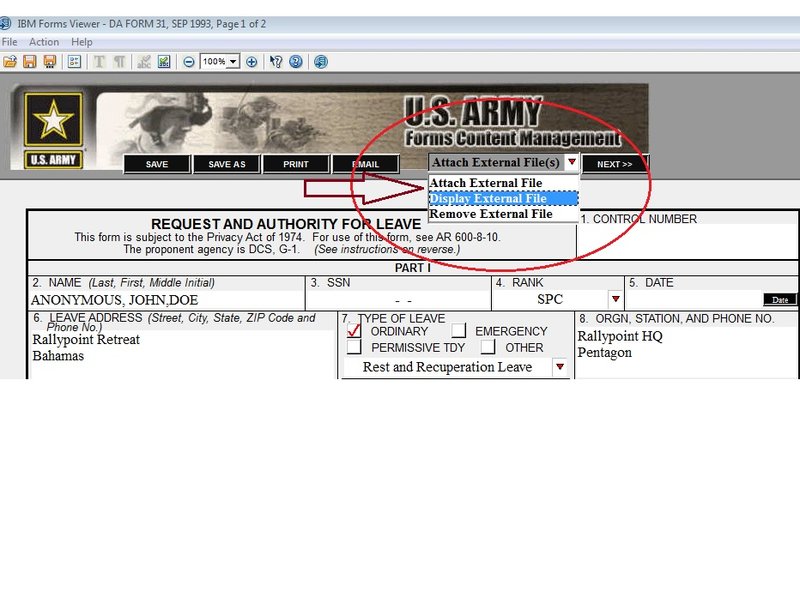Image resolution: width=800 pixels, height=604 pixels.
Task: Open the Rank dropdown arrow
Action: 615,298
